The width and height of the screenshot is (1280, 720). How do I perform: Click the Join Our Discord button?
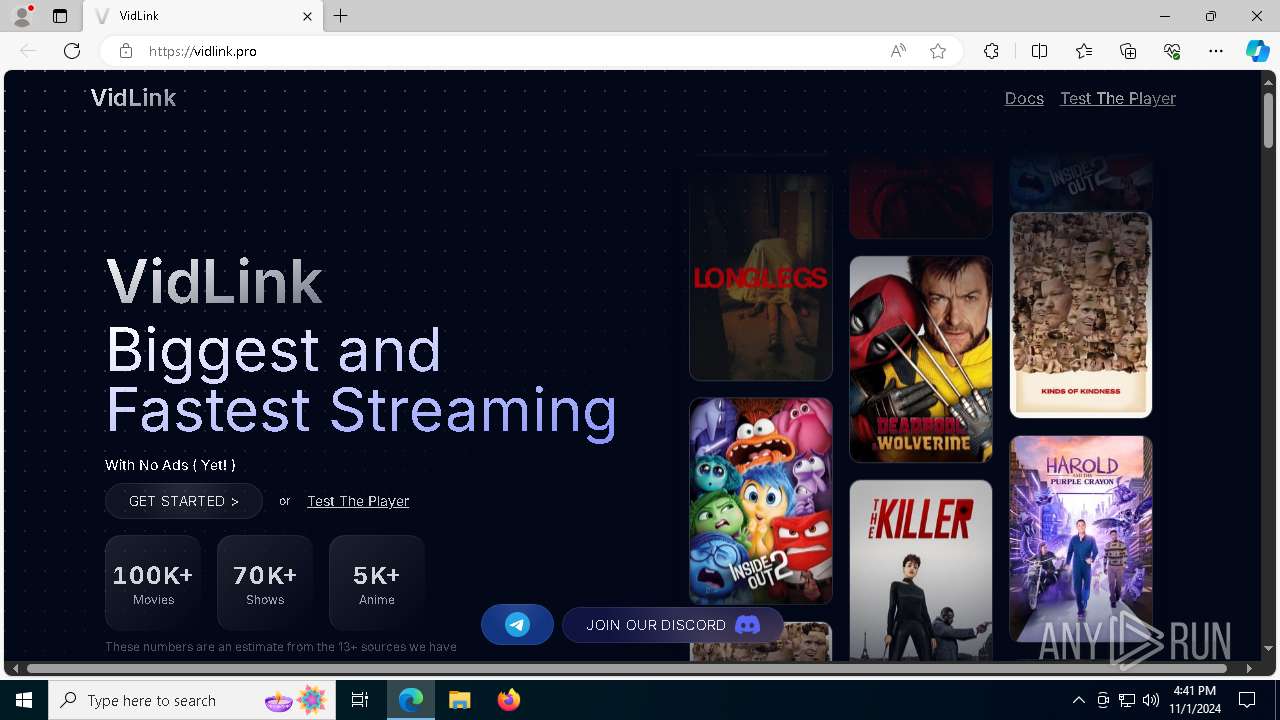point(673,625)
